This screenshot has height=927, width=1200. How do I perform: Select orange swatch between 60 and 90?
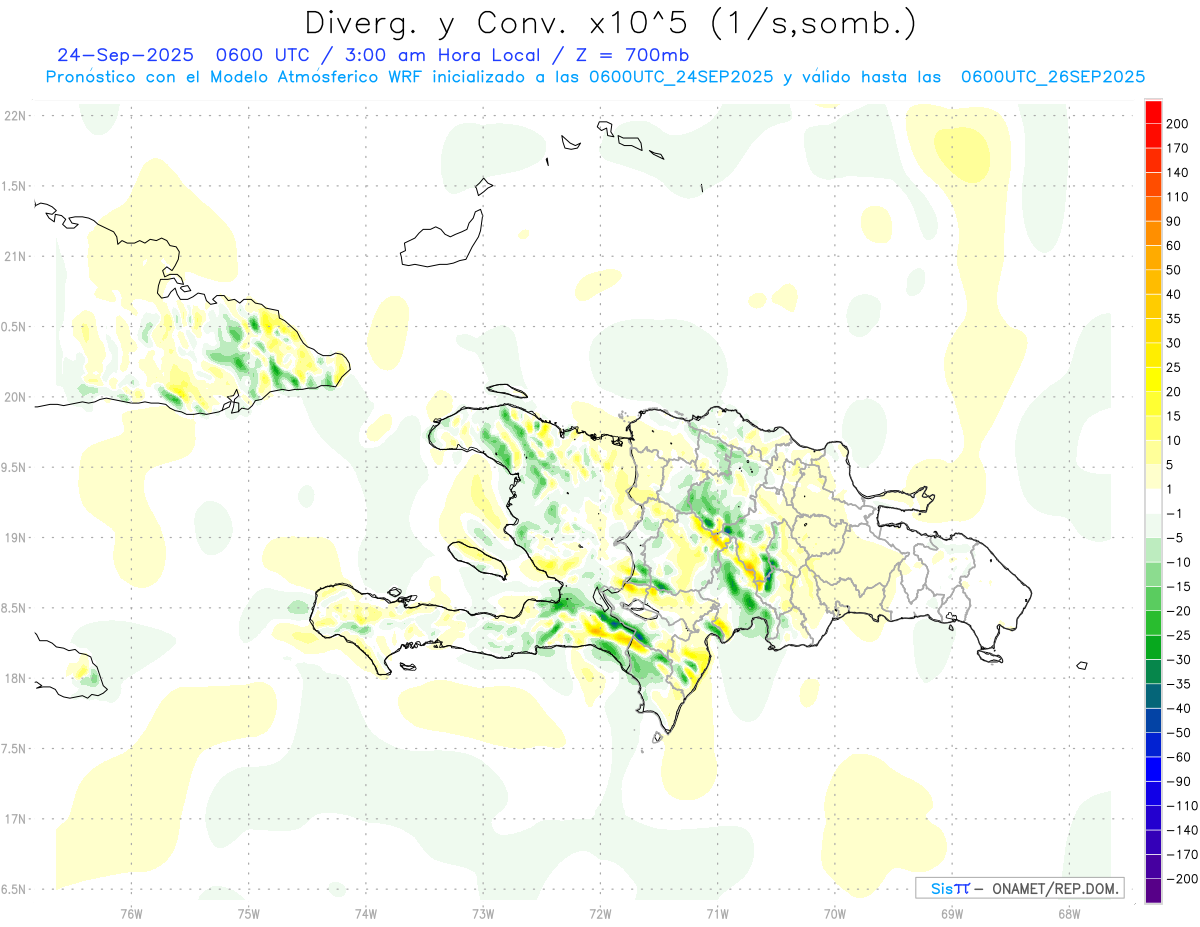[x=1153, y=233]
